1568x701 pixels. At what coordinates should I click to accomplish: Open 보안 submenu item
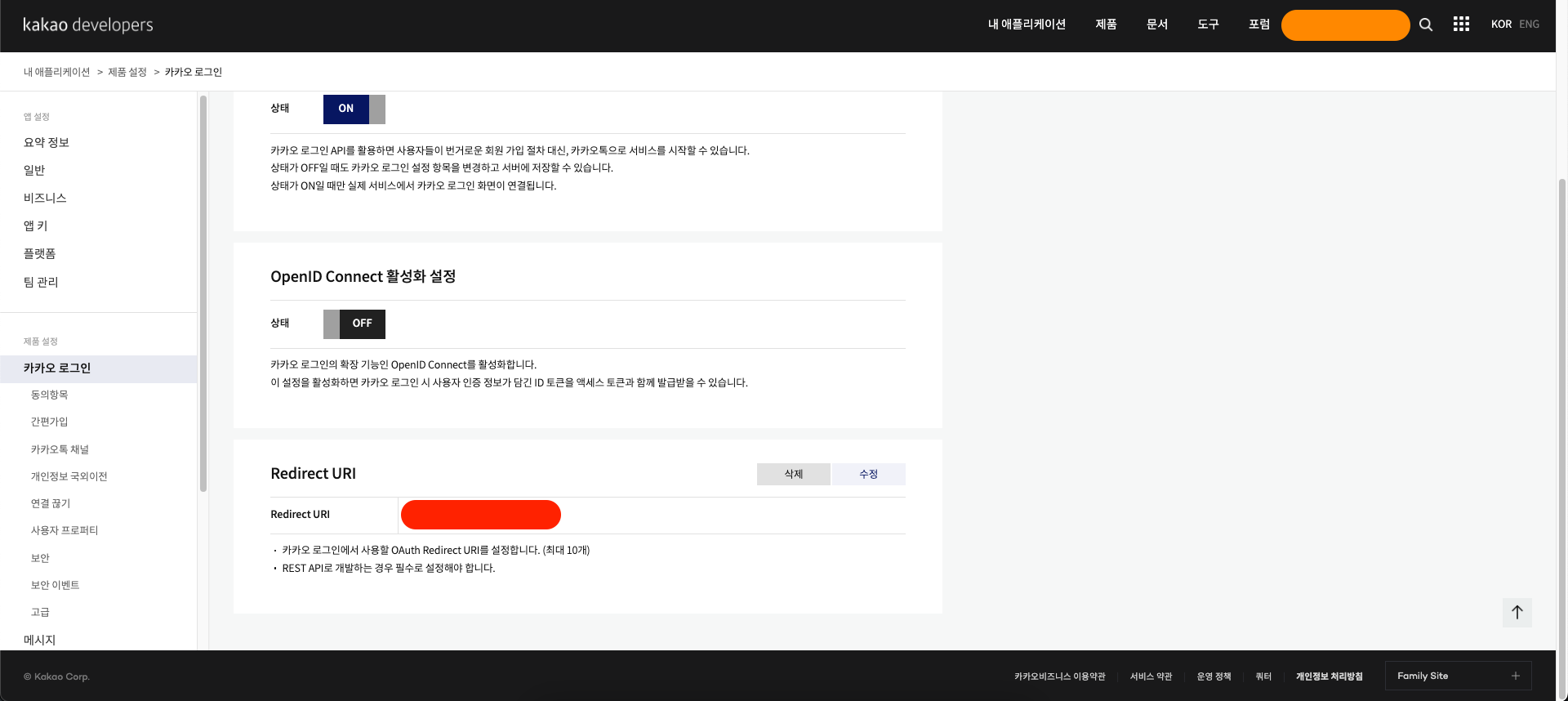40,558
